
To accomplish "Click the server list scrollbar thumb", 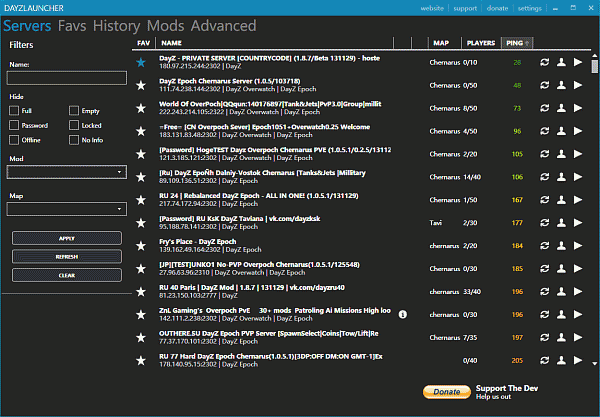I will click(594, 66).
